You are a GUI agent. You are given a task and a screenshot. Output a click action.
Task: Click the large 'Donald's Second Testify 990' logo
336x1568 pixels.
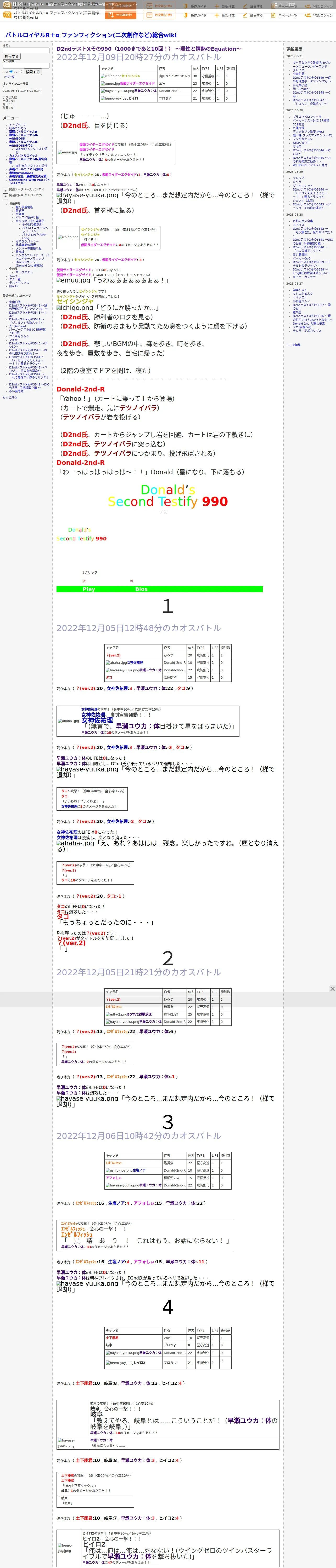(168, 496)
